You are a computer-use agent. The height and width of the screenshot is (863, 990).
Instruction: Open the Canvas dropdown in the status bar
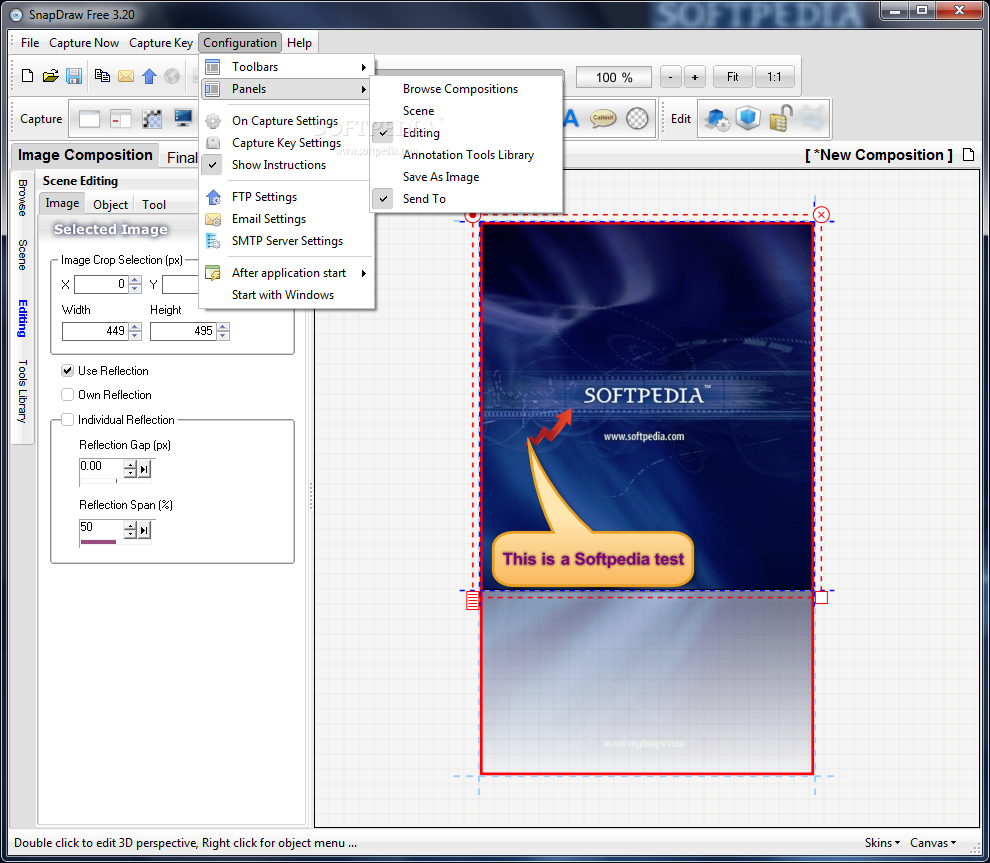933,843
